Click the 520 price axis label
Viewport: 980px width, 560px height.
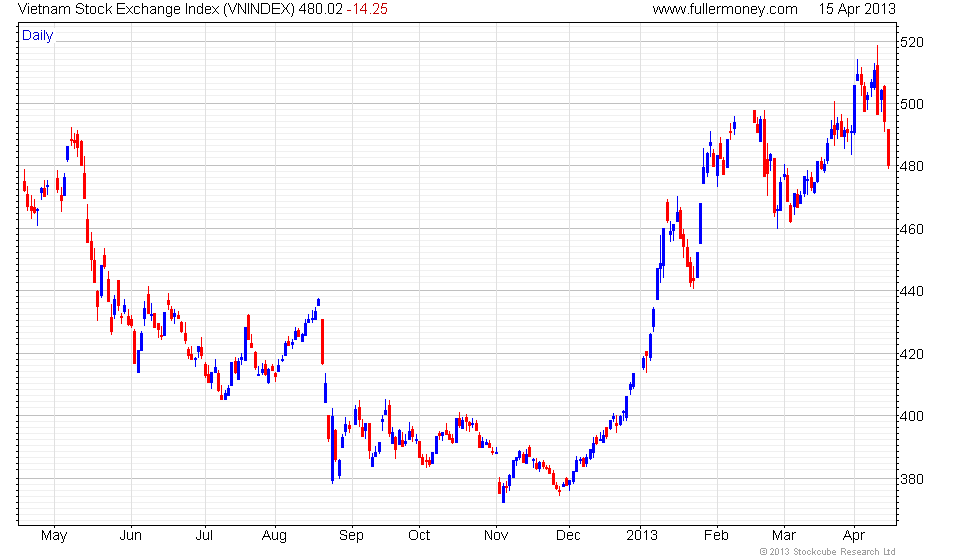click(911, 42)
